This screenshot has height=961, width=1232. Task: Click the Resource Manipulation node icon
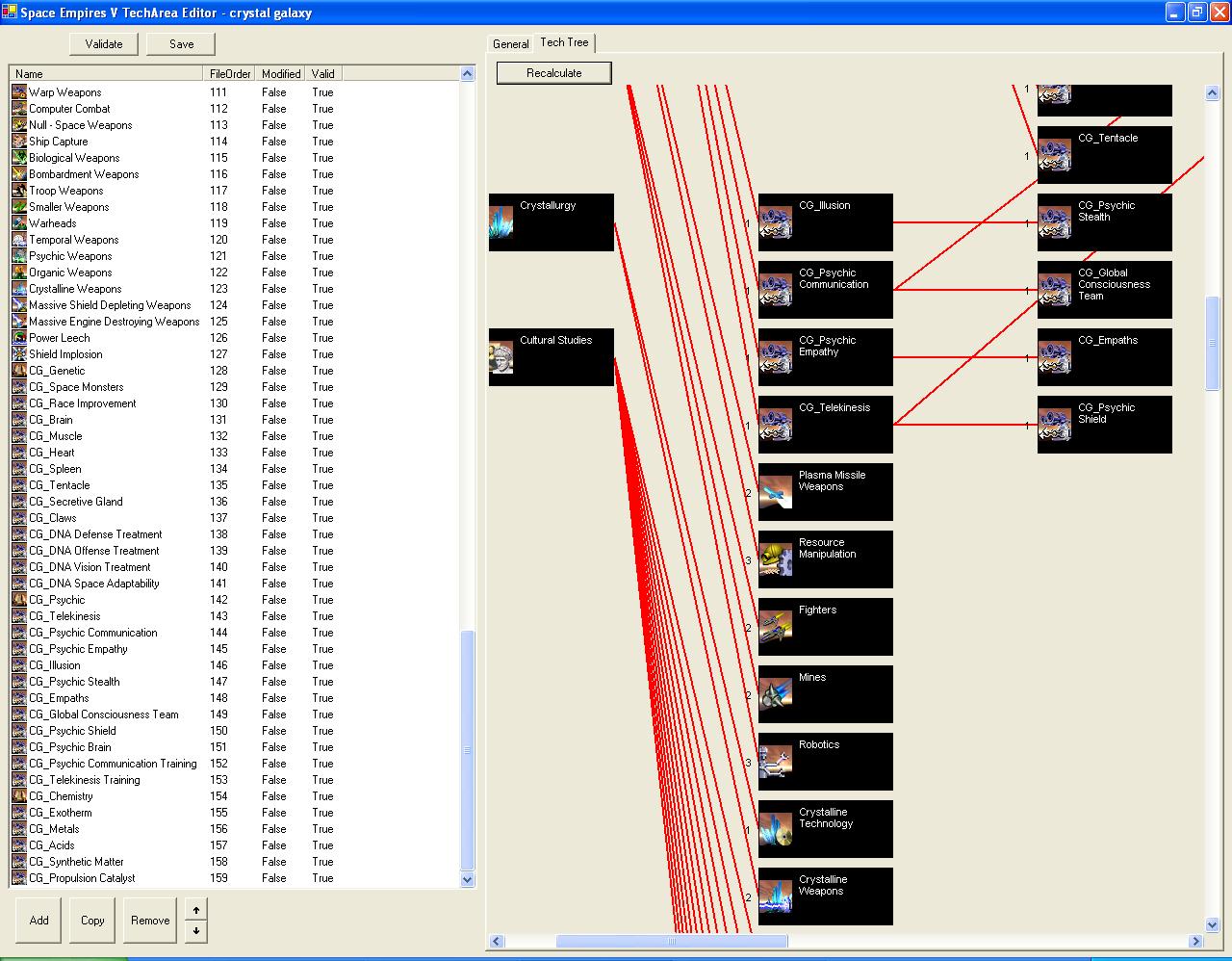tap(775, 559)
